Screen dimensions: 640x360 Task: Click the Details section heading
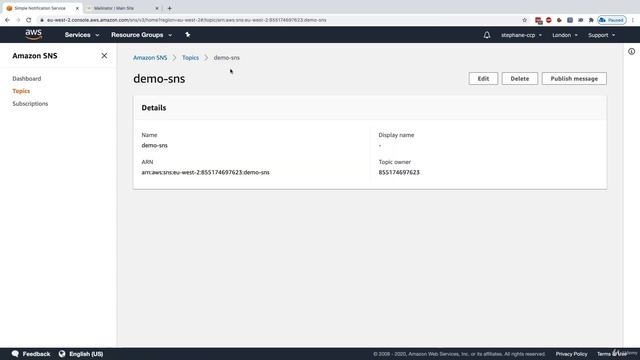pyautogui.click(x=153, y=108)
